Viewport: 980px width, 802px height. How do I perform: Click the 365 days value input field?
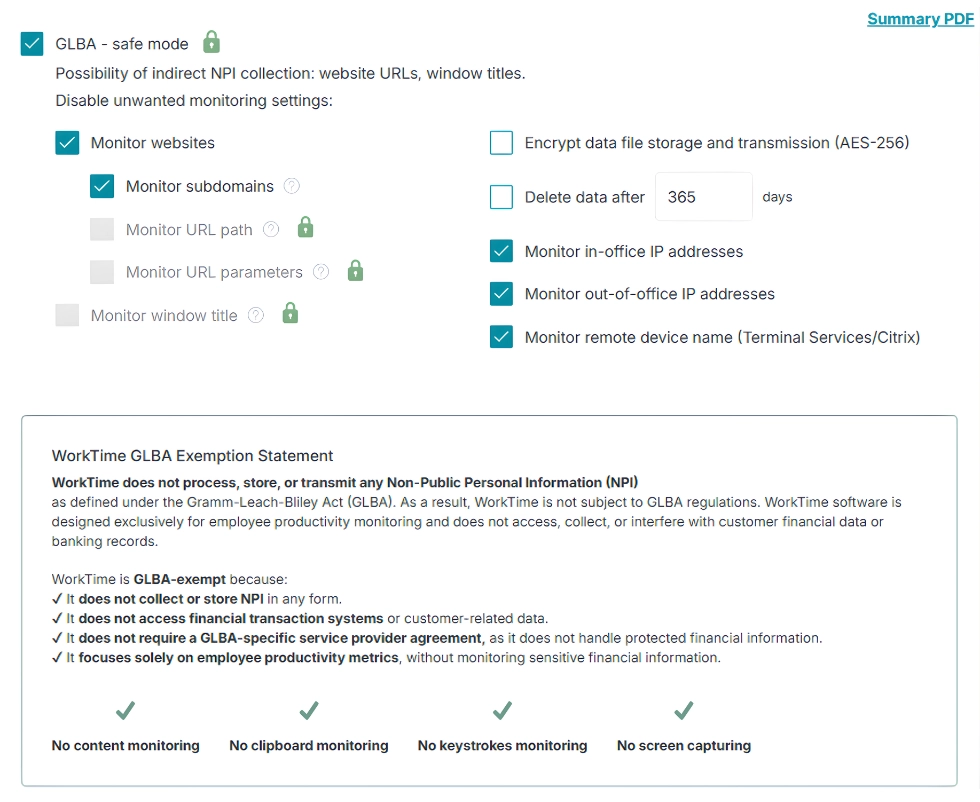(x=703, y=196)
